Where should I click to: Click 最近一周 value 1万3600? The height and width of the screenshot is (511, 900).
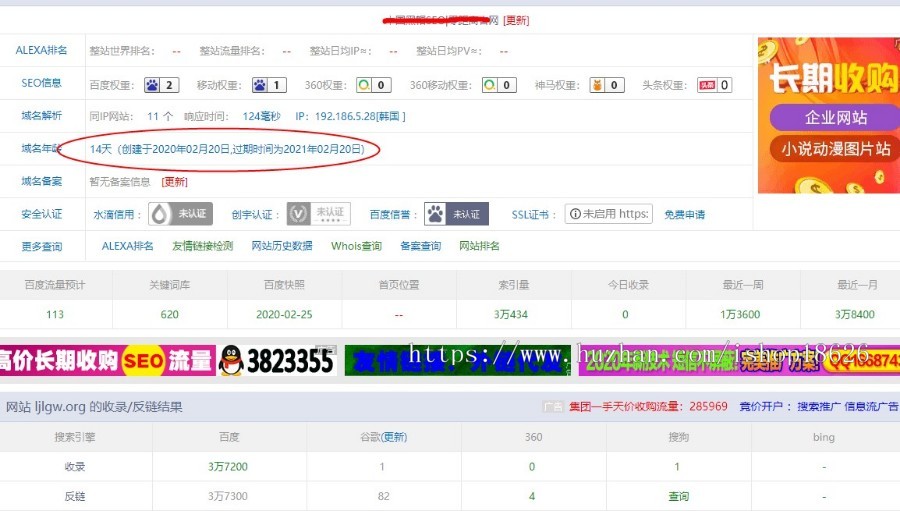(740, 314)
